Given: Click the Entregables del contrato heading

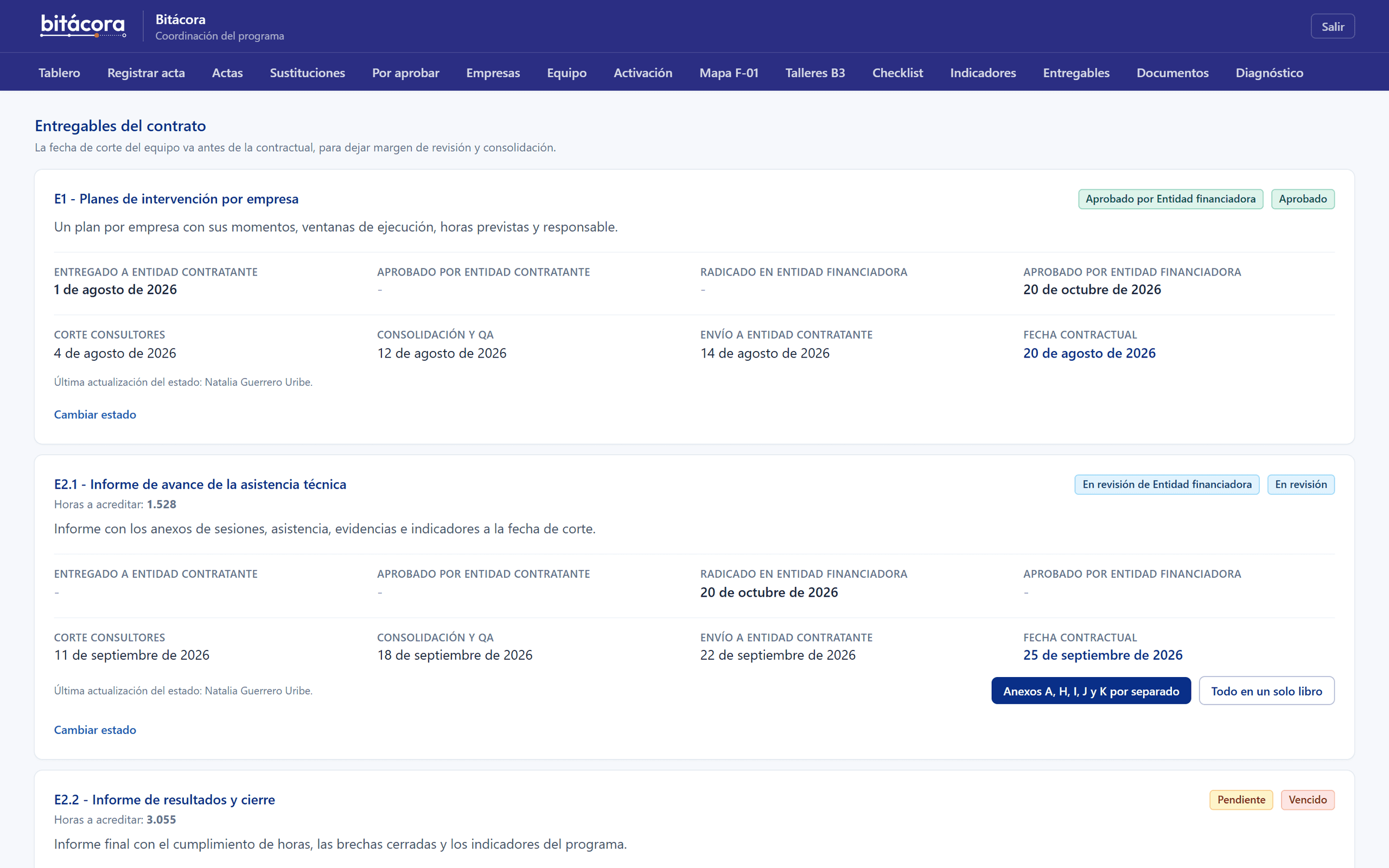Looking at the screenshot, I should pos(120,126).
